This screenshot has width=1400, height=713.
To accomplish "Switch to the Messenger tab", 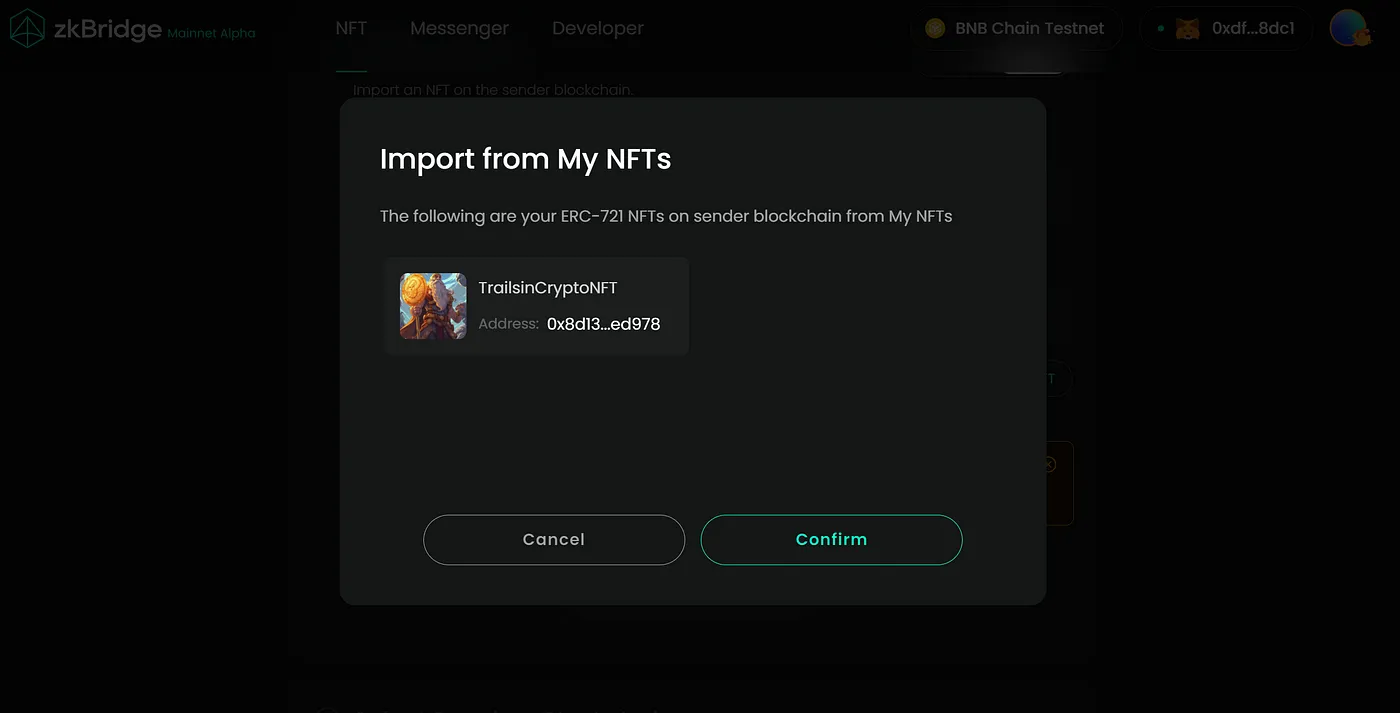I will pos(459,28).
